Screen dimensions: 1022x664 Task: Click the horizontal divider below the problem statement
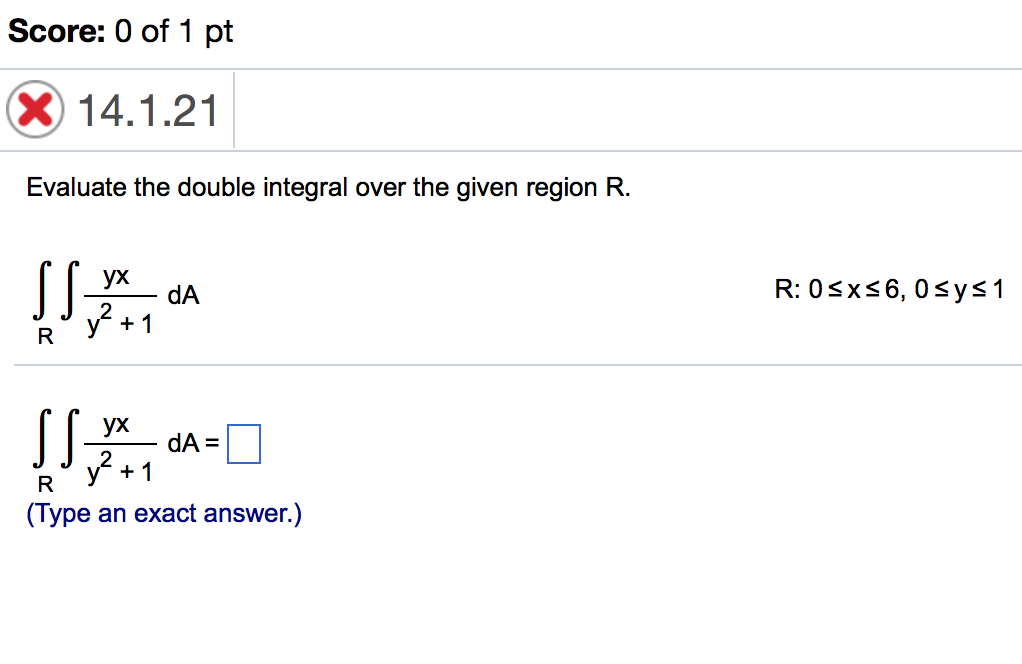(x=511, y=365)
